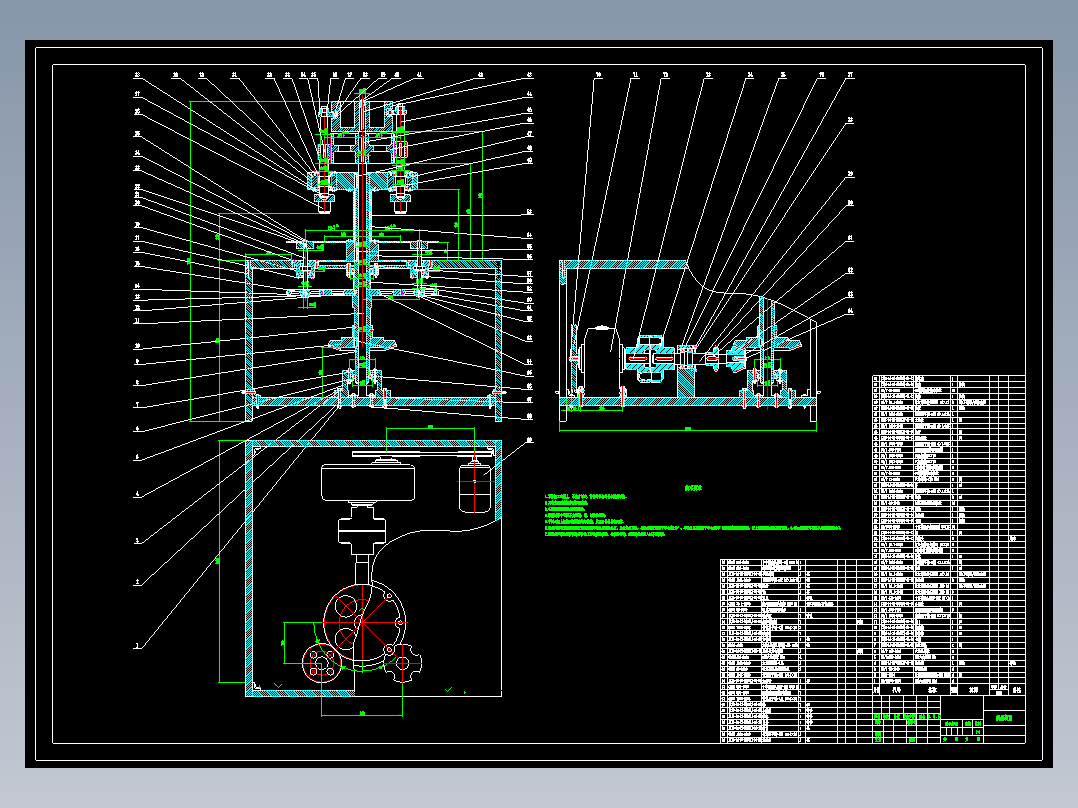Image resolution: width=1078 pixels, height=808 pixels.
Task: Select the large motor body in plan view
Action: pos(368,483)
